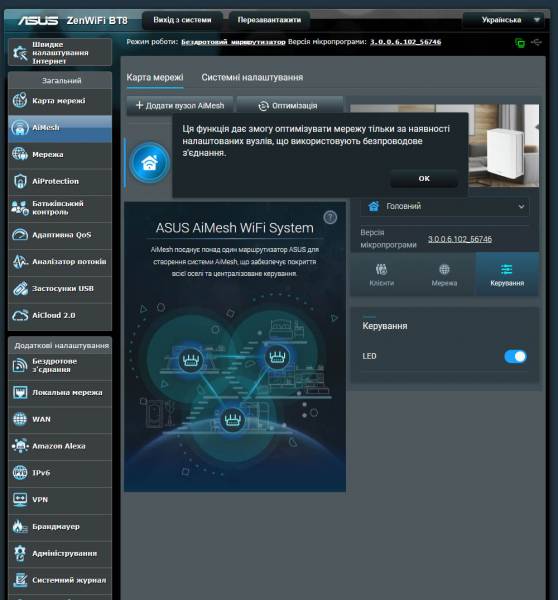The height and width of the screenshot is (600, 558).
Task: Open Адаптивна QoS menu item
Action: click(x=60, y=235)
